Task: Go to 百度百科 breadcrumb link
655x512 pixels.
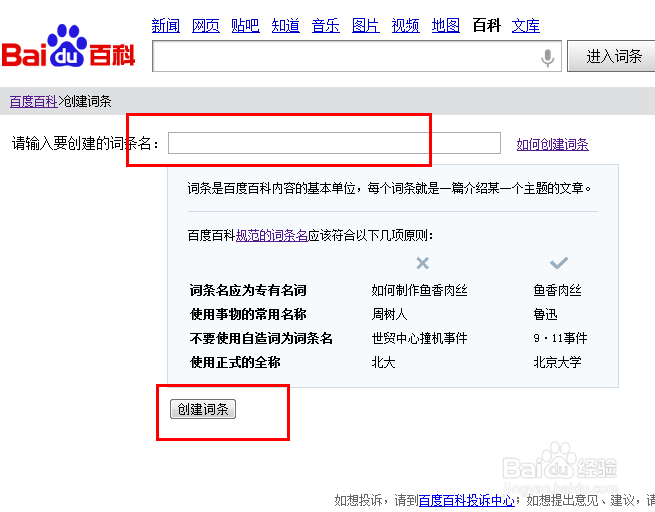Action: coord(33,101)
